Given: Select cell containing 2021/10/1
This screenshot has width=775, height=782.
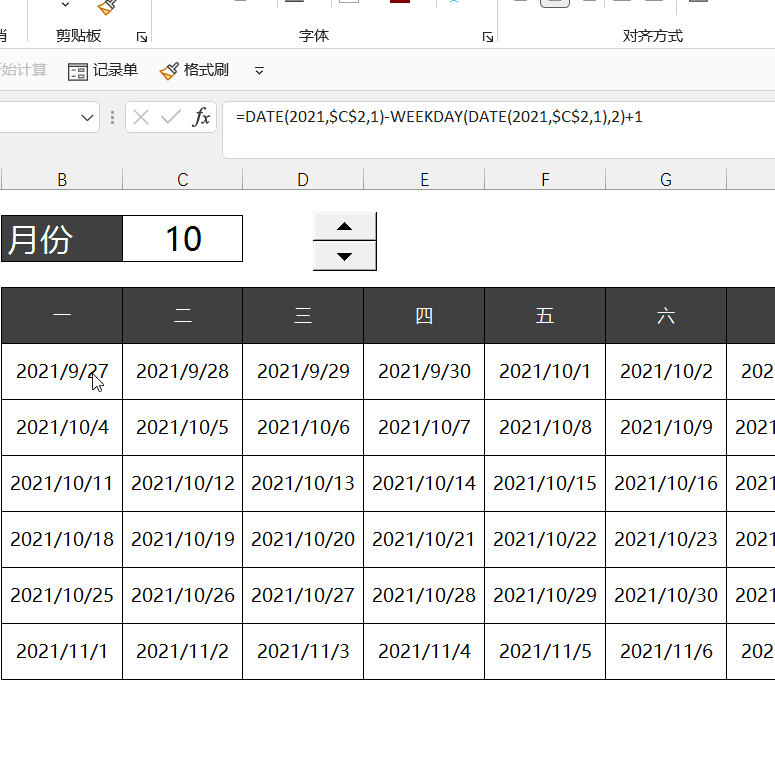Looking at the screenshot, I should tap(545, 372).
